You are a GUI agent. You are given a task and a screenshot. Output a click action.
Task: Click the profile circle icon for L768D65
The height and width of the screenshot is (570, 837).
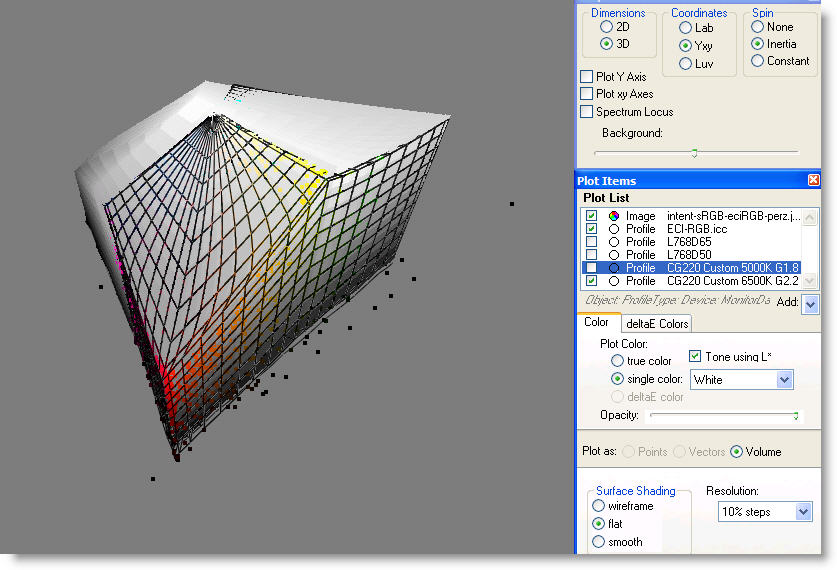(x=613, y=242)
